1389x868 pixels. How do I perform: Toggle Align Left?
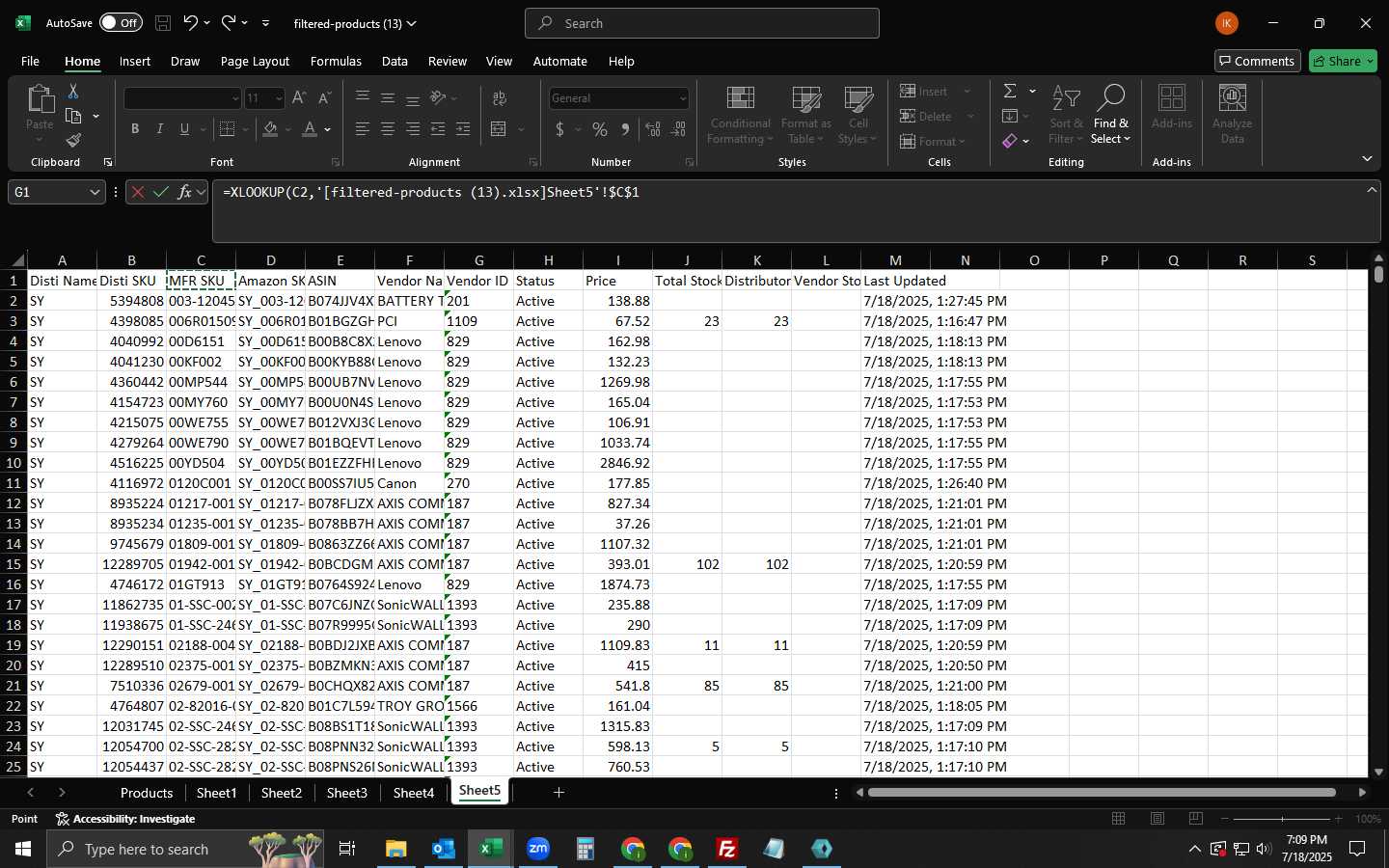tap(363, 128)
